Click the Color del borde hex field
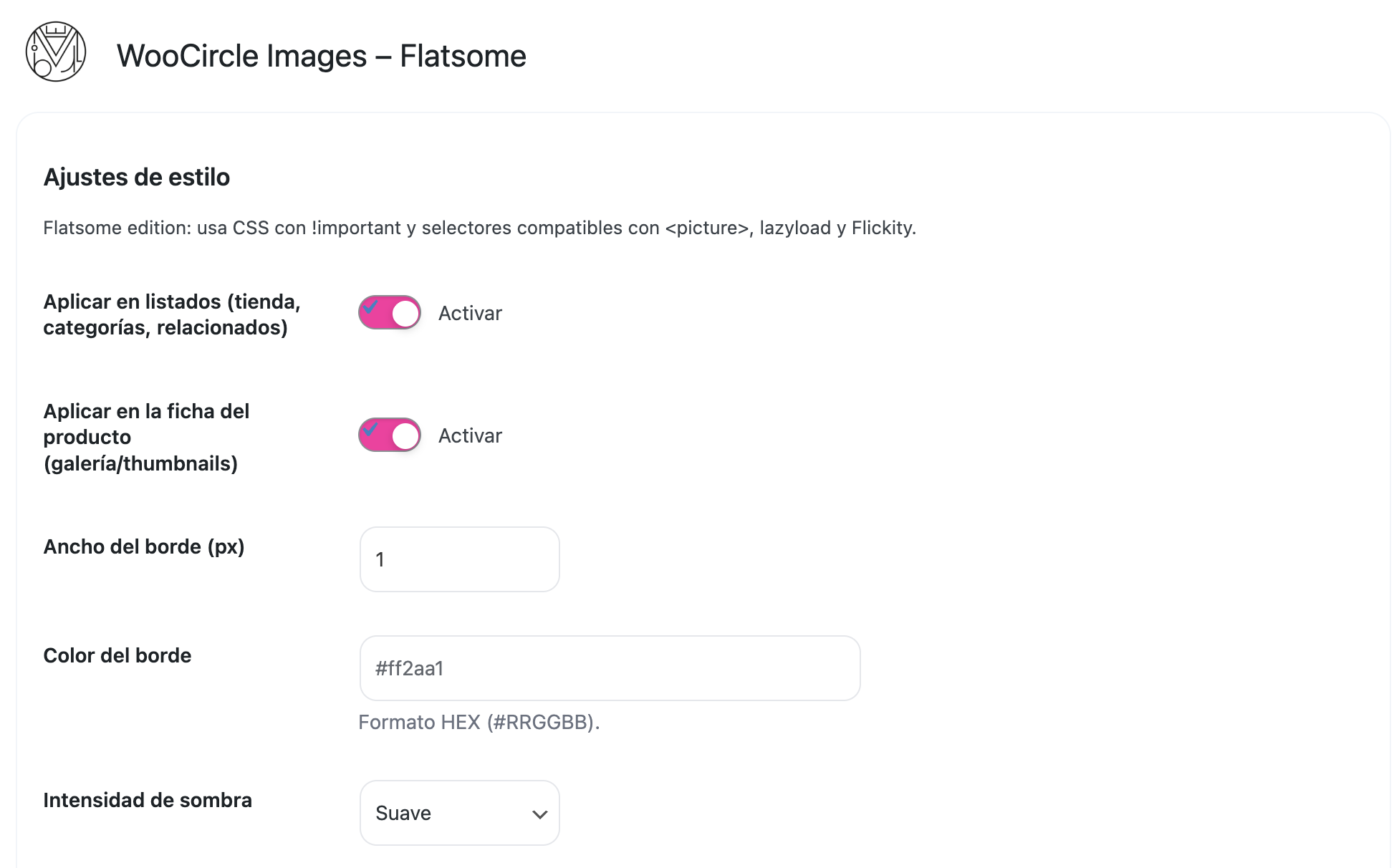The image size is (1394, 868). pos(610,668)
